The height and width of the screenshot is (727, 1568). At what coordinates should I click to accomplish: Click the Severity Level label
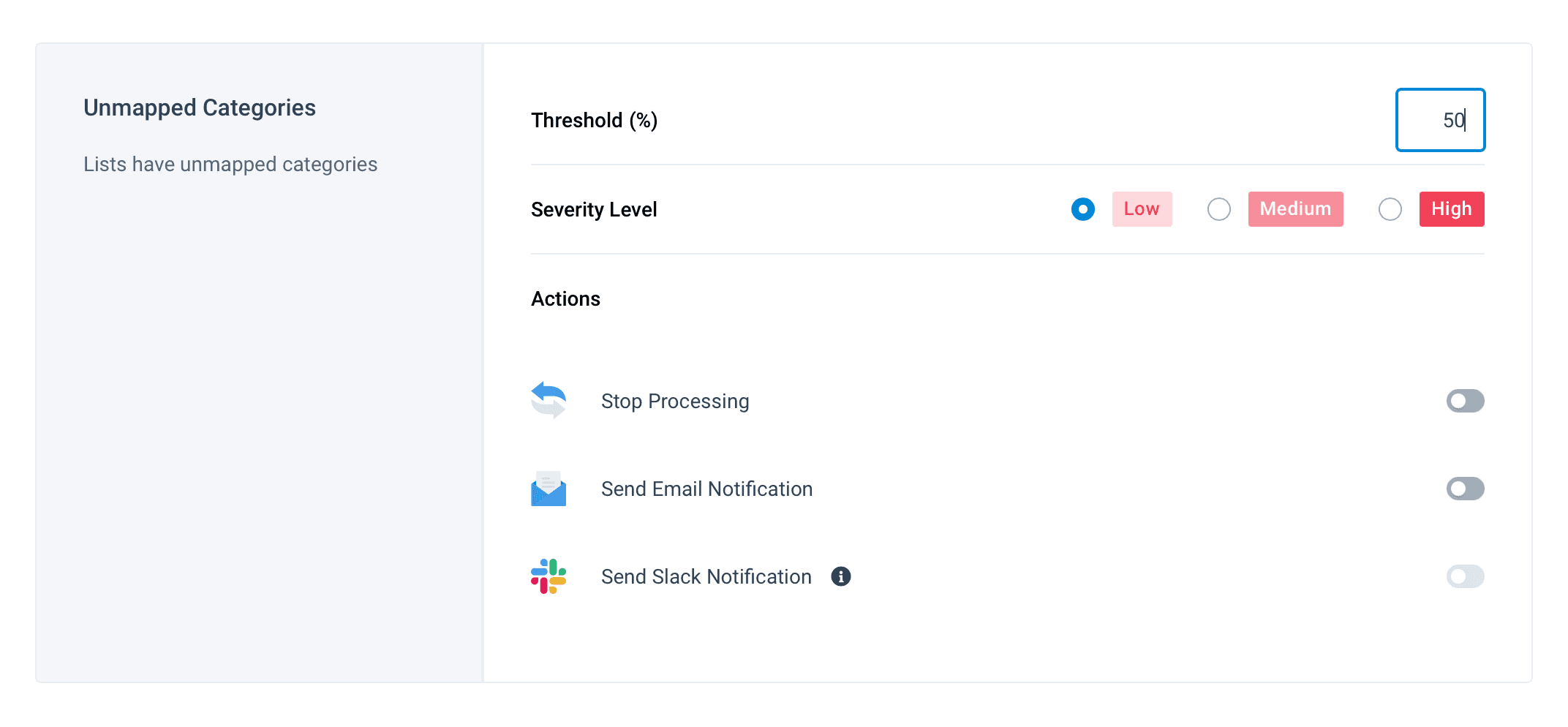click(594, 209)
